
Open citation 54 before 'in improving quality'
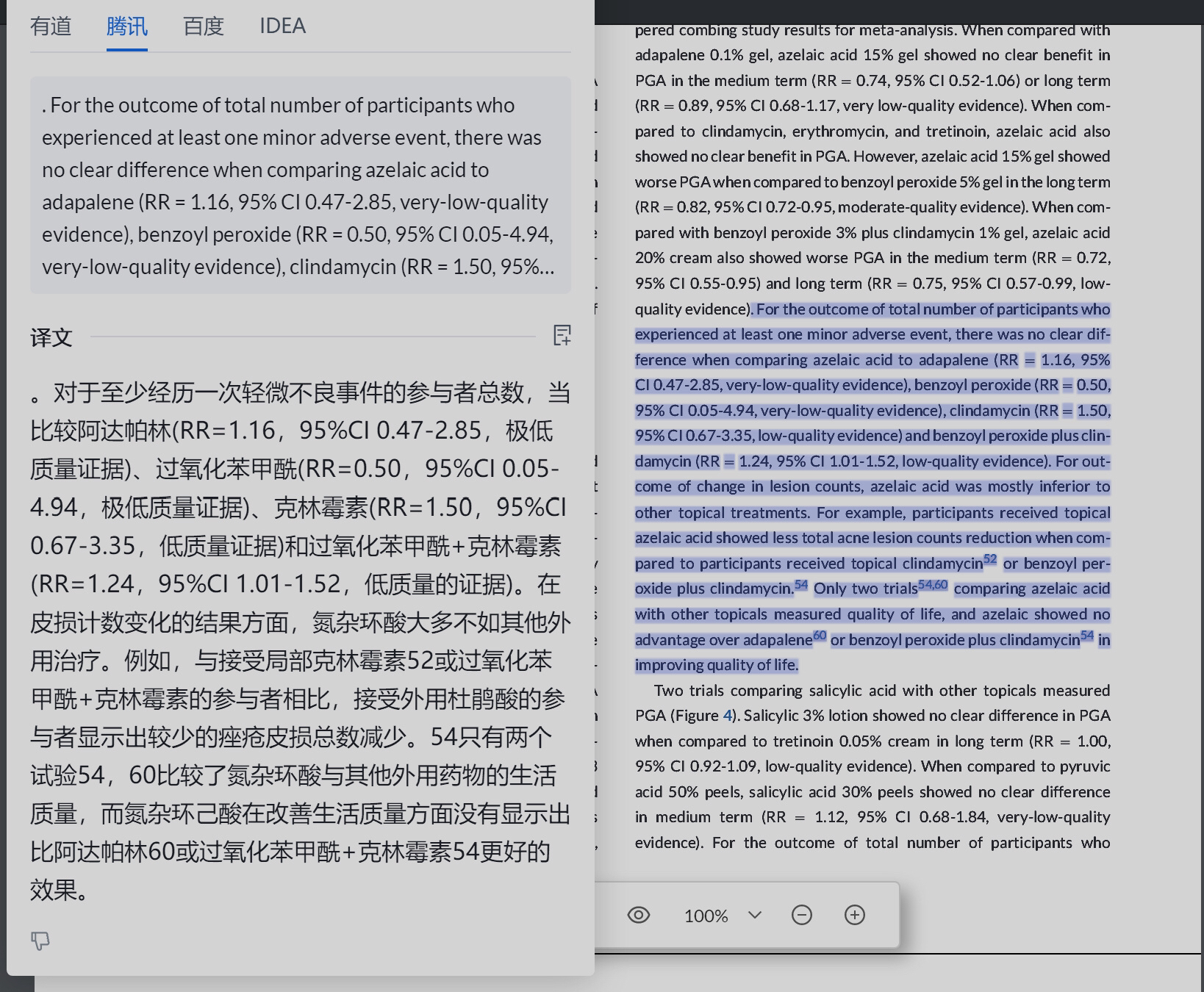(1087, 636)
